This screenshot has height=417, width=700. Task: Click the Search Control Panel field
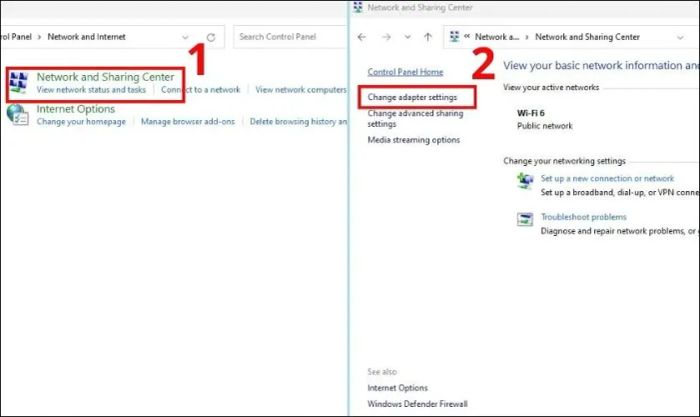click(x=290, y=37)
